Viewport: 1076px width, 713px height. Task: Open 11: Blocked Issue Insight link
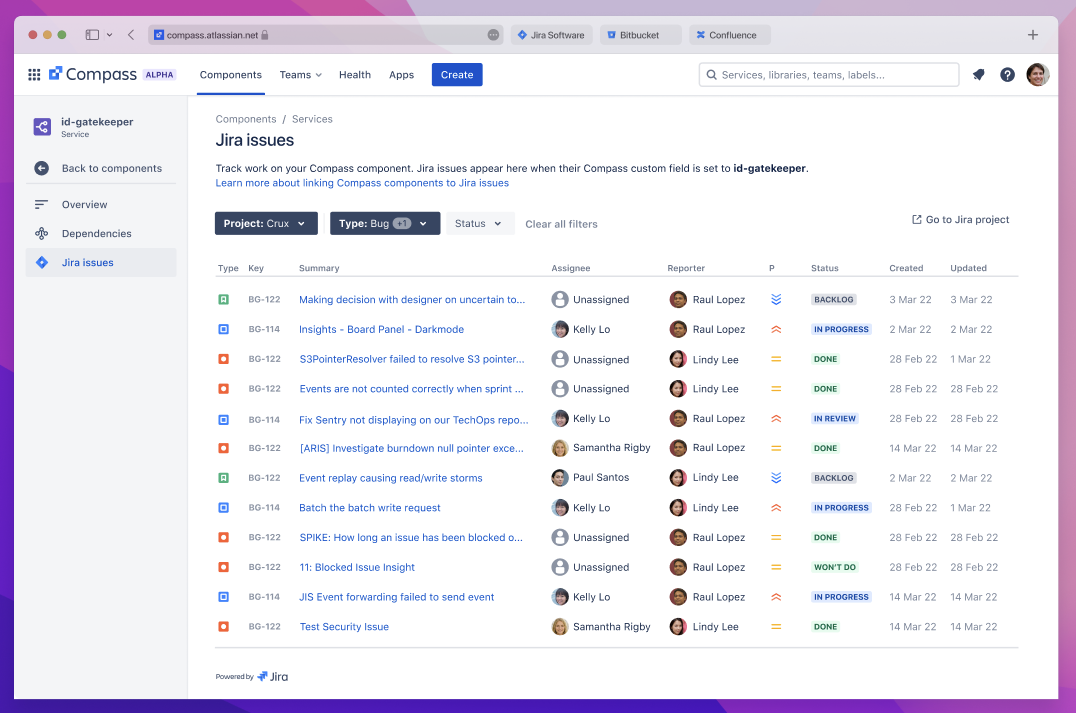pos(358,568)
